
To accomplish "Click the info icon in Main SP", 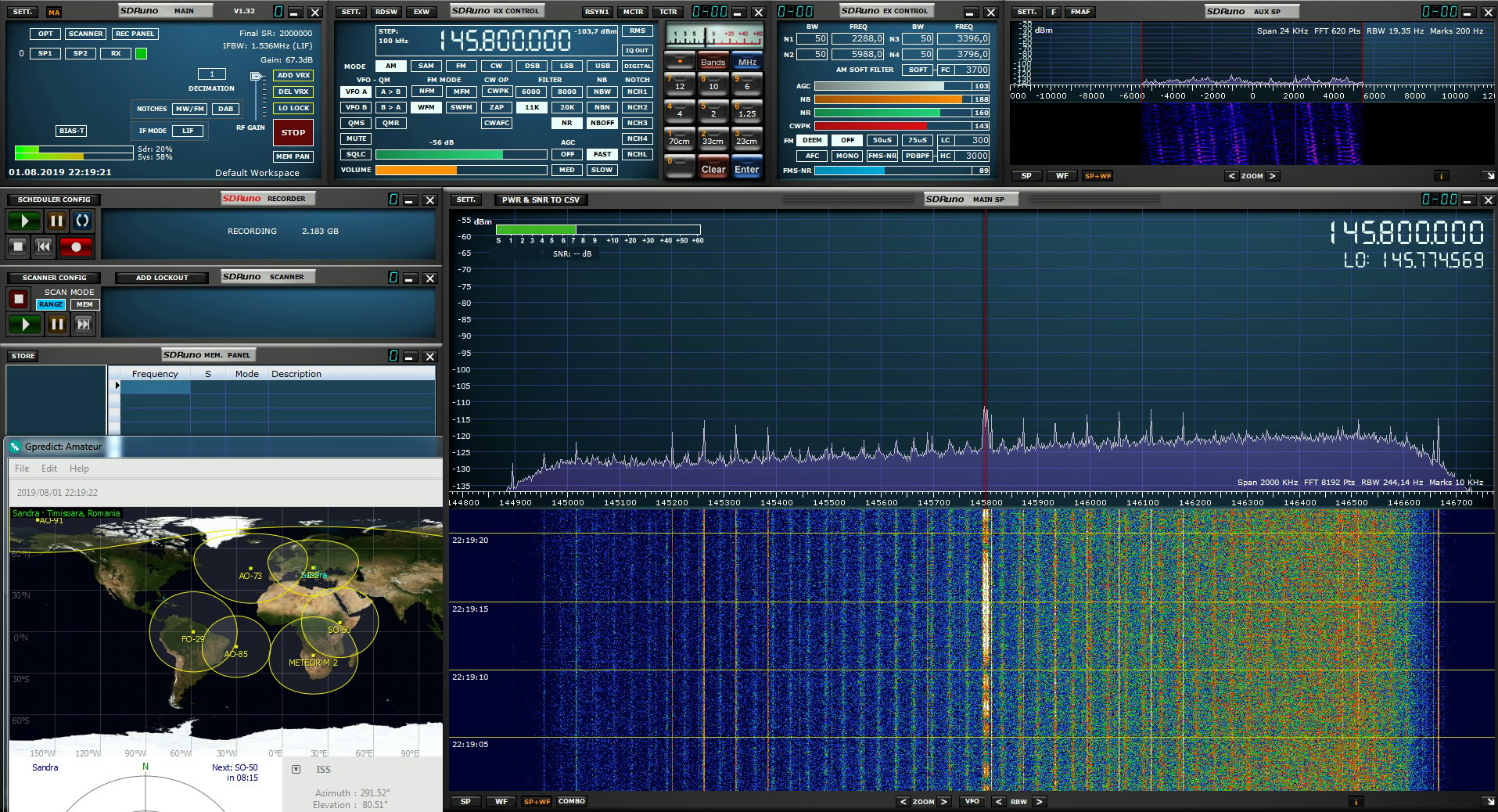I will [x=1356, y=802].
